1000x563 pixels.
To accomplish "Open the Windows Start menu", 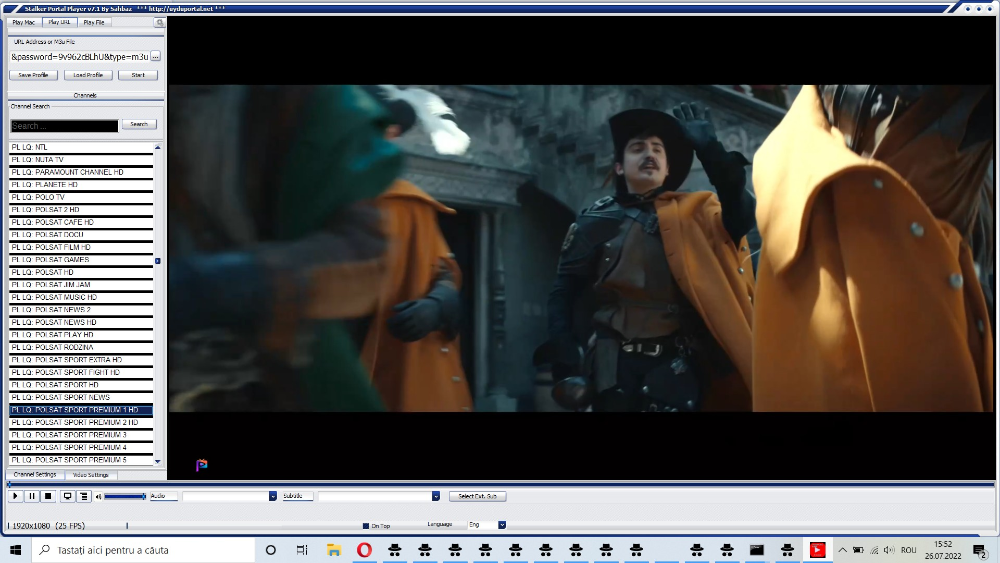I will (x=15, y=550).
